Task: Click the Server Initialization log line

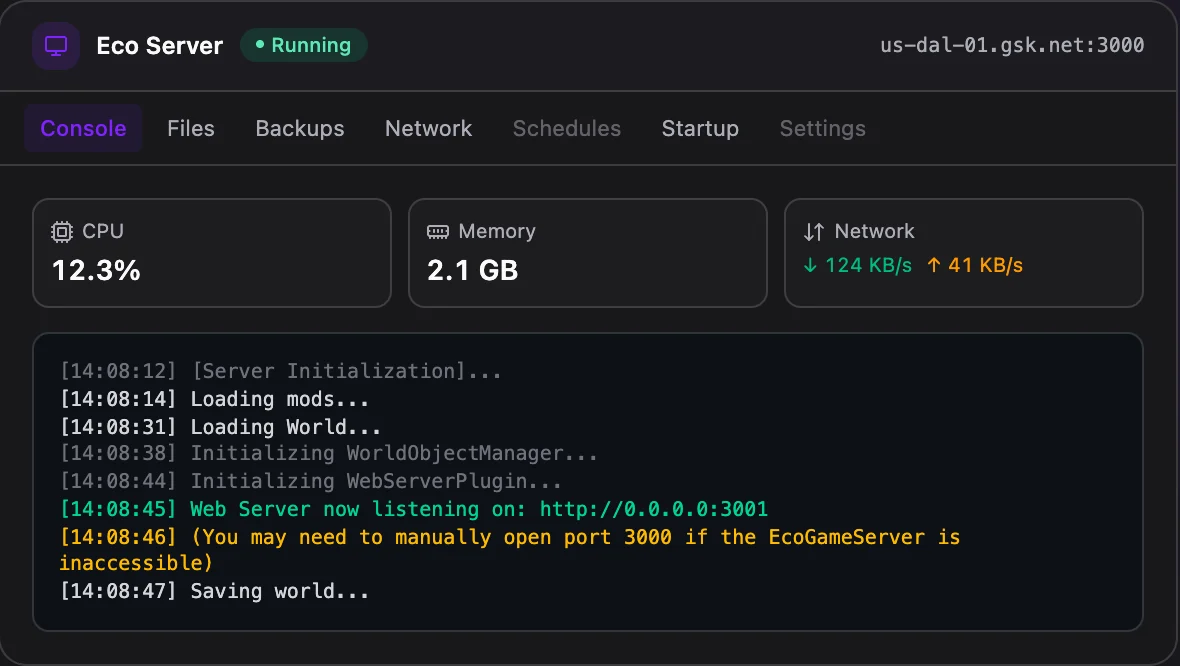Action: [281, 371]
